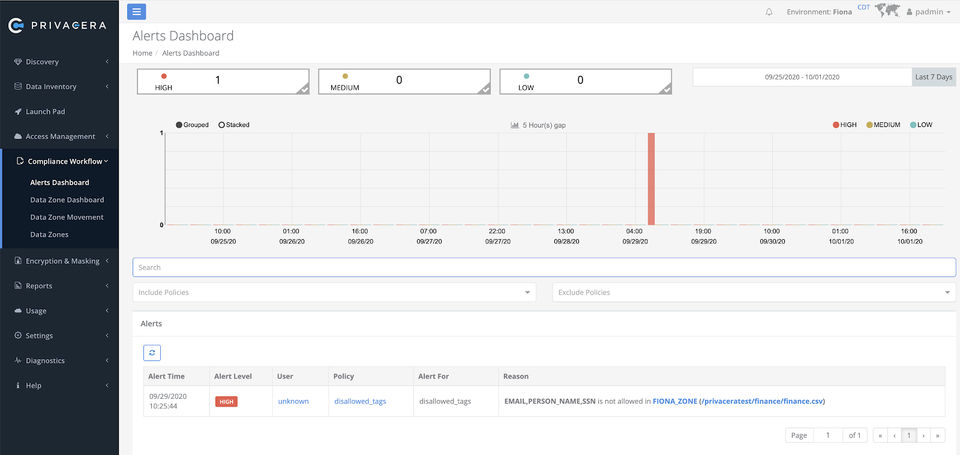The height and width of the screenshot is (455, 960).
Task: Go to the previous alerts page
Action: 894,435
